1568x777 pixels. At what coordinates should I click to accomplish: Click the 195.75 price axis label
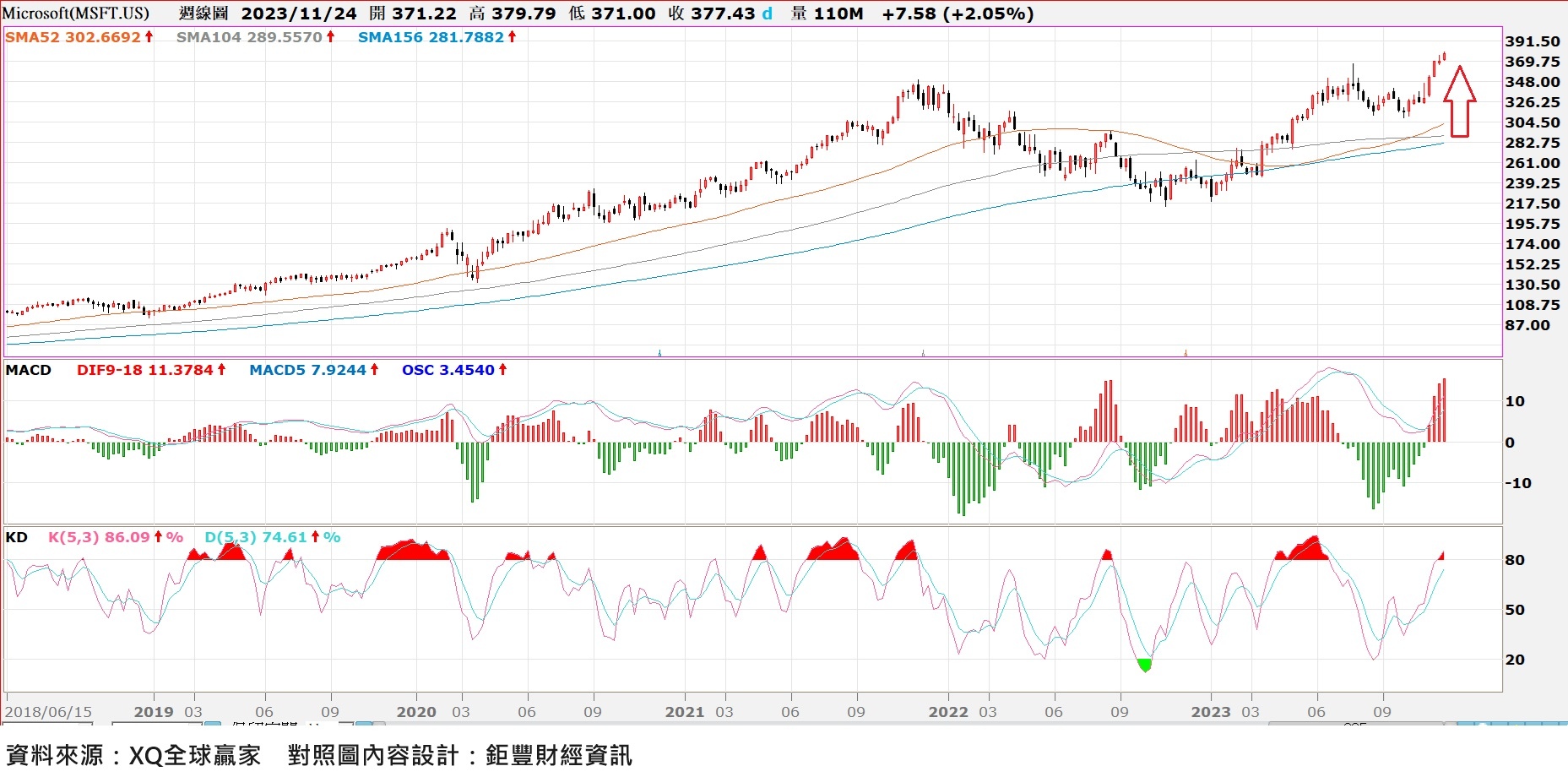(x=1533, y=224)
